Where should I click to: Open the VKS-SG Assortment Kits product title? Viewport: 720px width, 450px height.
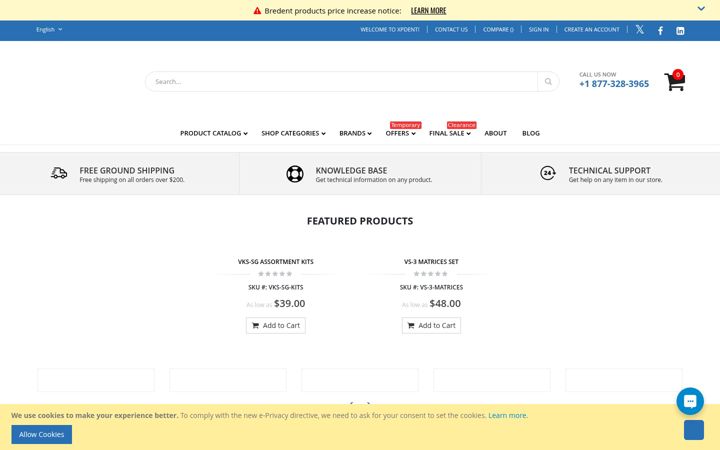tap(276, 262)
